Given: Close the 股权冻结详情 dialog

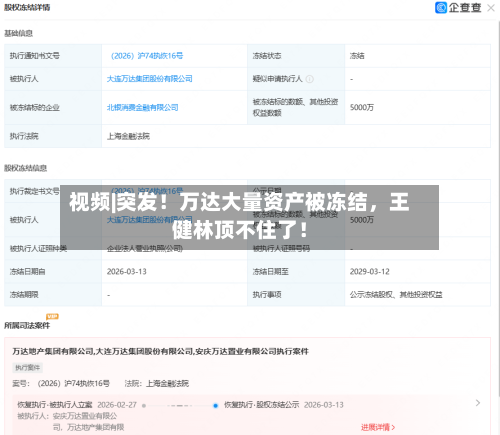Looking at the screenshot, I should [491, 8].
